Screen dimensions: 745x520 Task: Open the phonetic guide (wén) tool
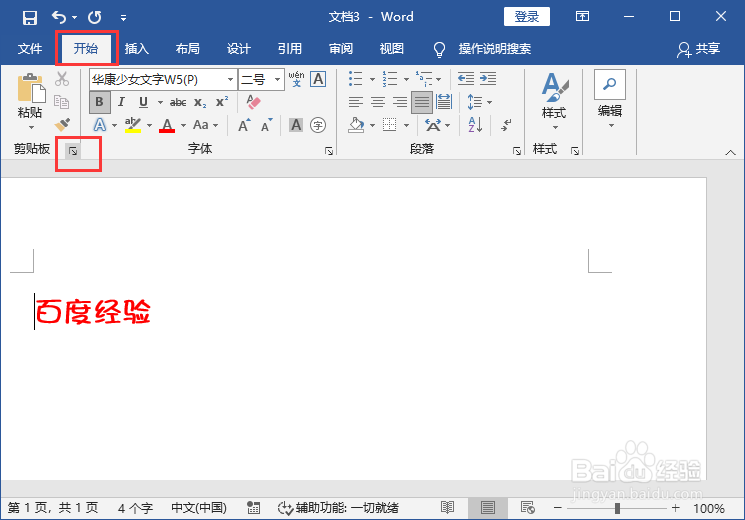click(x=296, y=79)
